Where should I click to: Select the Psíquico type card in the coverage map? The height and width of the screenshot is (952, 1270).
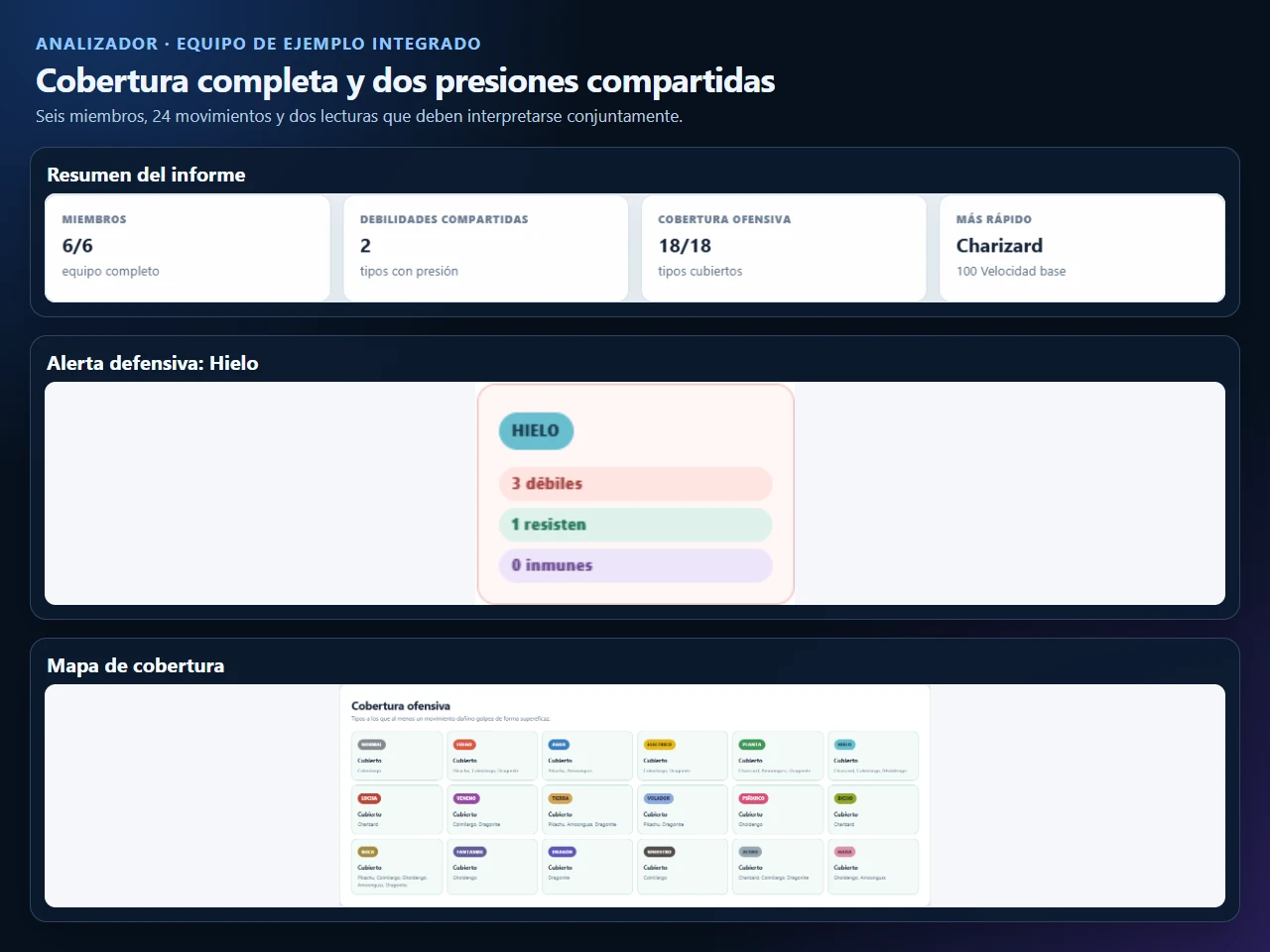pyautogui.click(x=778, y=810)
